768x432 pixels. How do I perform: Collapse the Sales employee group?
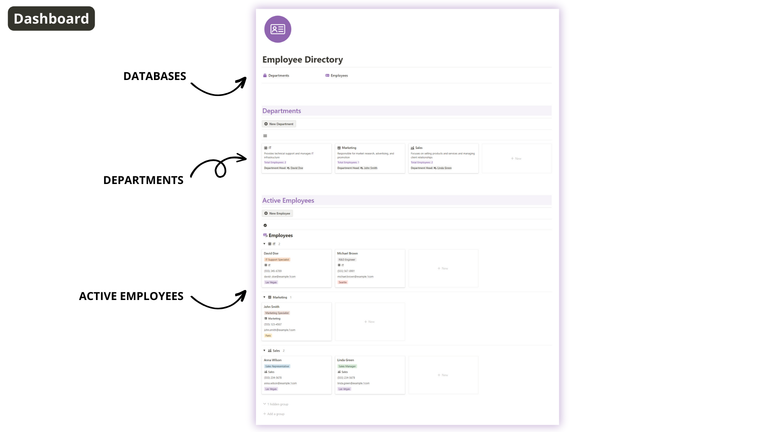click(264, 350)
